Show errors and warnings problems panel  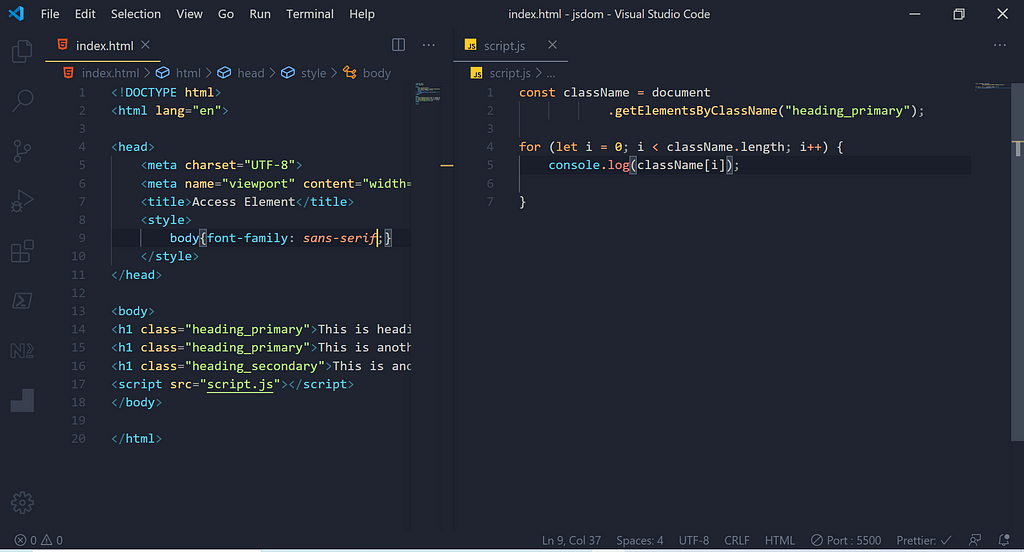39,540
